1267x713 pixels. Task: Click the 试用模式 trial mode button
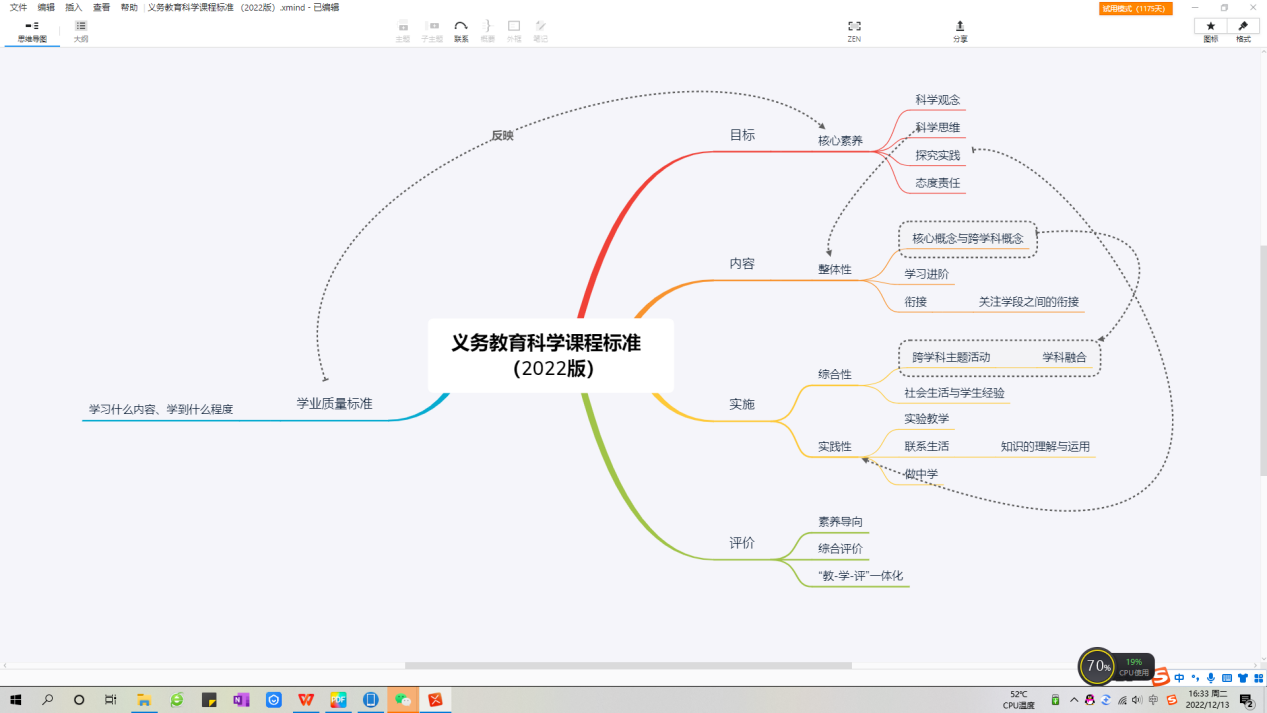point(1135,8)
